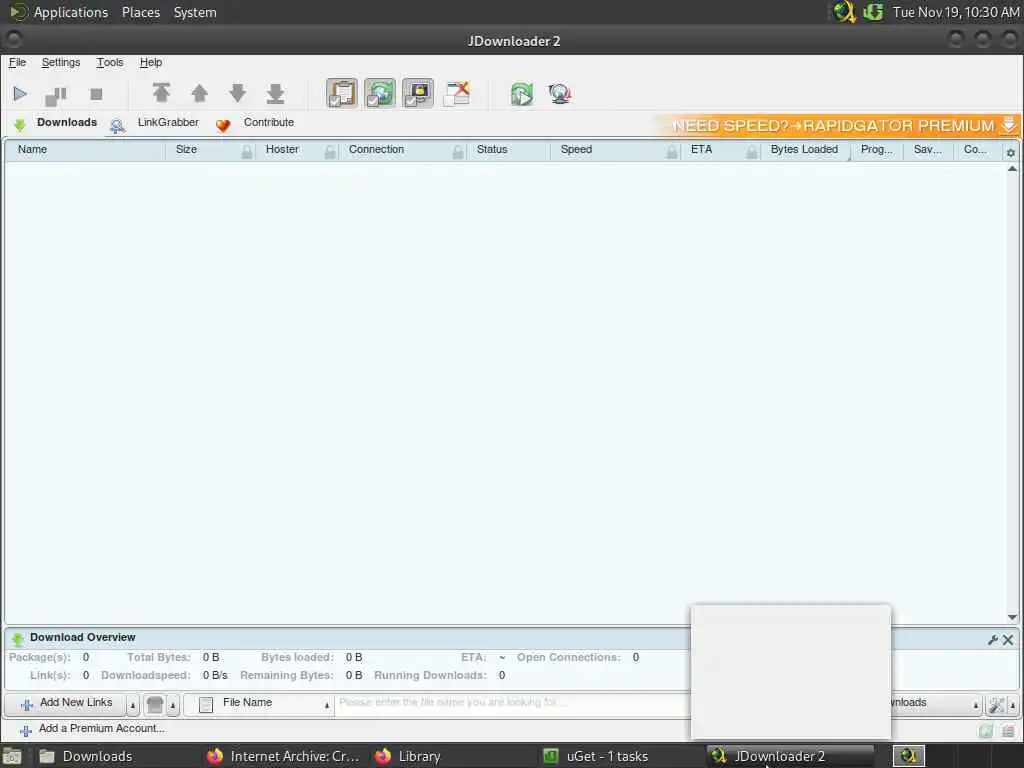Image resolution: width=1024 pixels, height=768 pixels.
Task: Expand Add New Links dropdown arrow
Action: pyautogui.click(x=133, y=705)
